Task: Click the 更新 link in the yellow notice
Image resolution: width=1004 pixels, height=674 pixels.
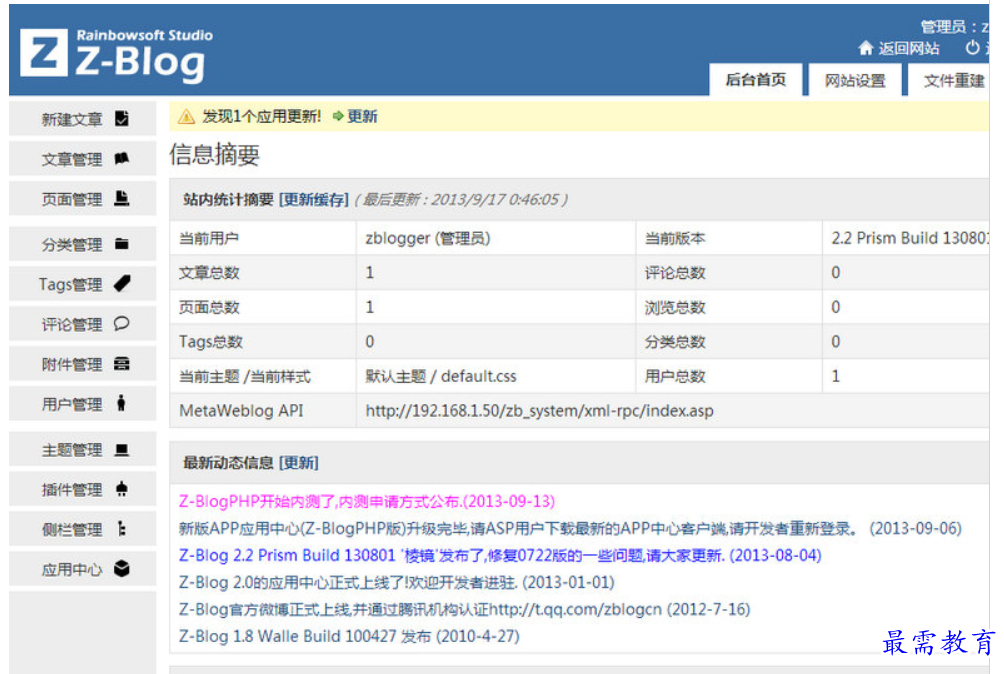Action: point(362,116)
